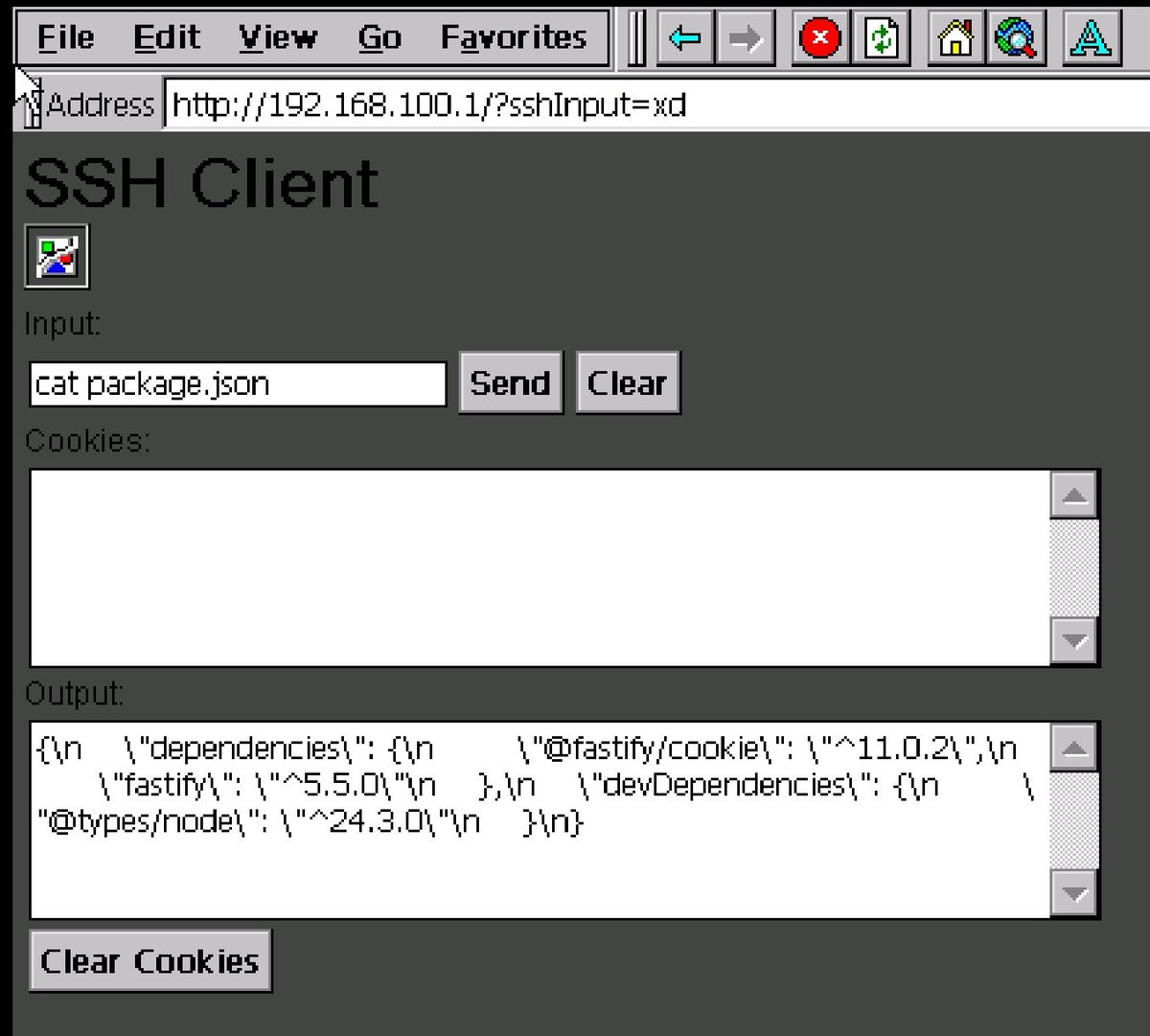Viewport: 1150px width, 1036px height.
Task: Click inside the Cookies text area
Action: (540, 567)
